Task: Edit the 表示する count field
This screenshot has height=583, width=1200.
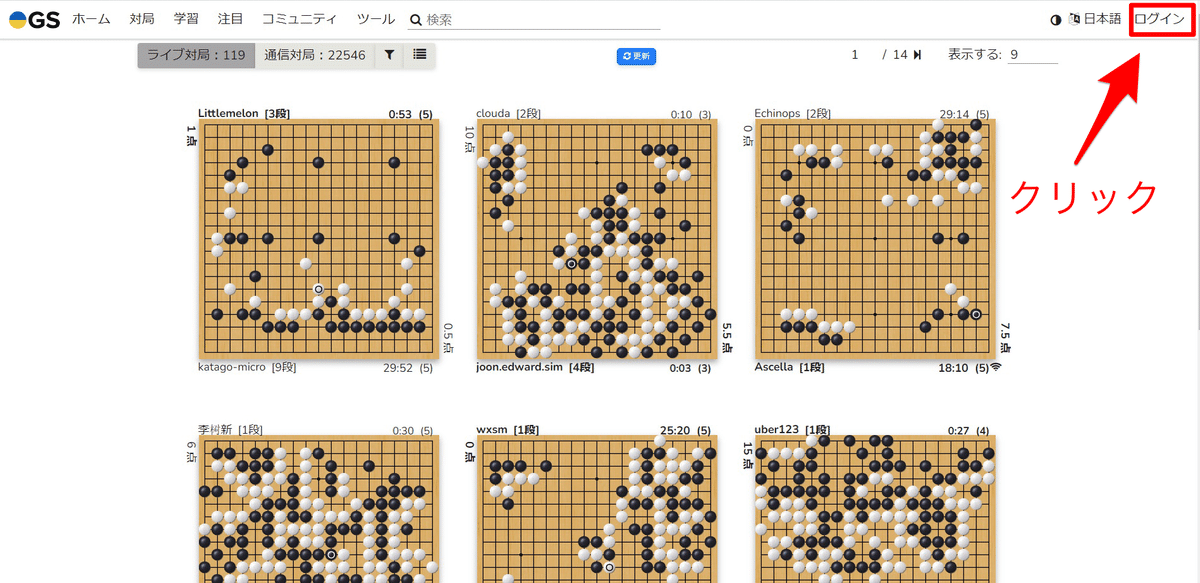Action: tap(1032, 55)
